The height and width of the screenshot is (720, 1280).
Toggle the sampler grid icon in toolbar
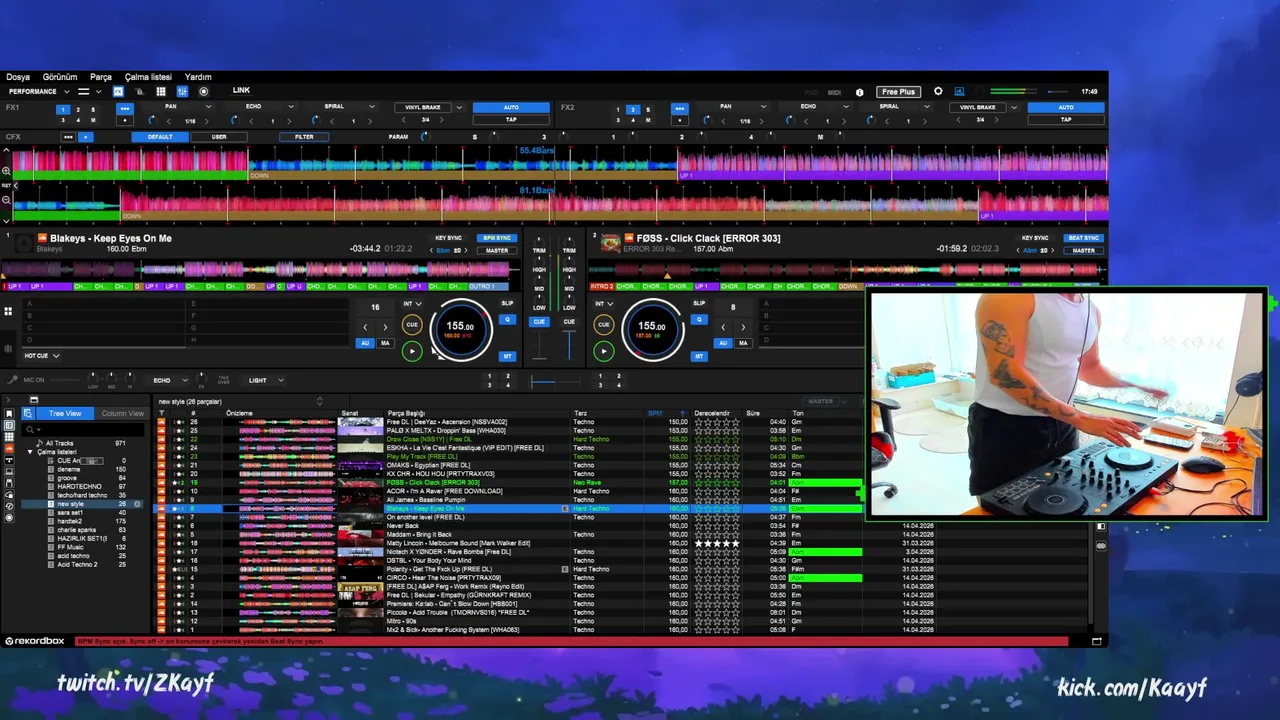click(x=161, y=91)
